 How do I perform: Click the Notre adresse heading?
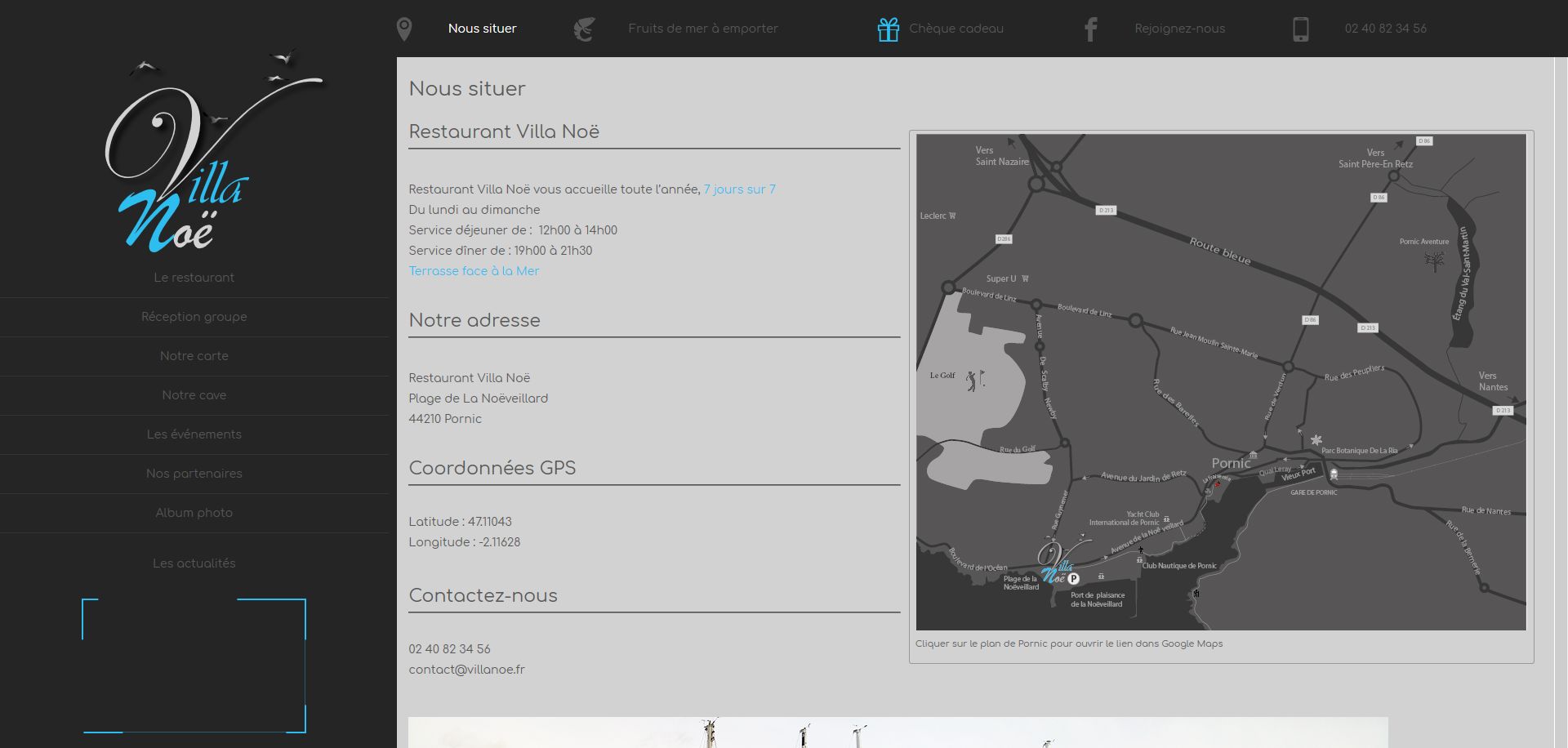click(474, 320)
